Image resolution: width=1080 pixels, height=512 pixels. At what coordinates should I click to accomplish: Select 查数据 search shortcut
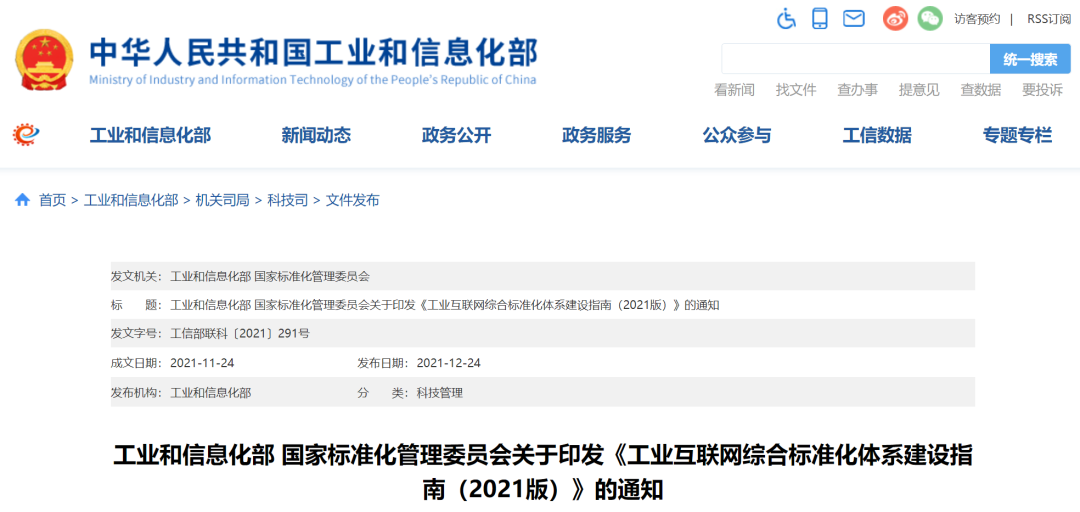tap(981, 90)
